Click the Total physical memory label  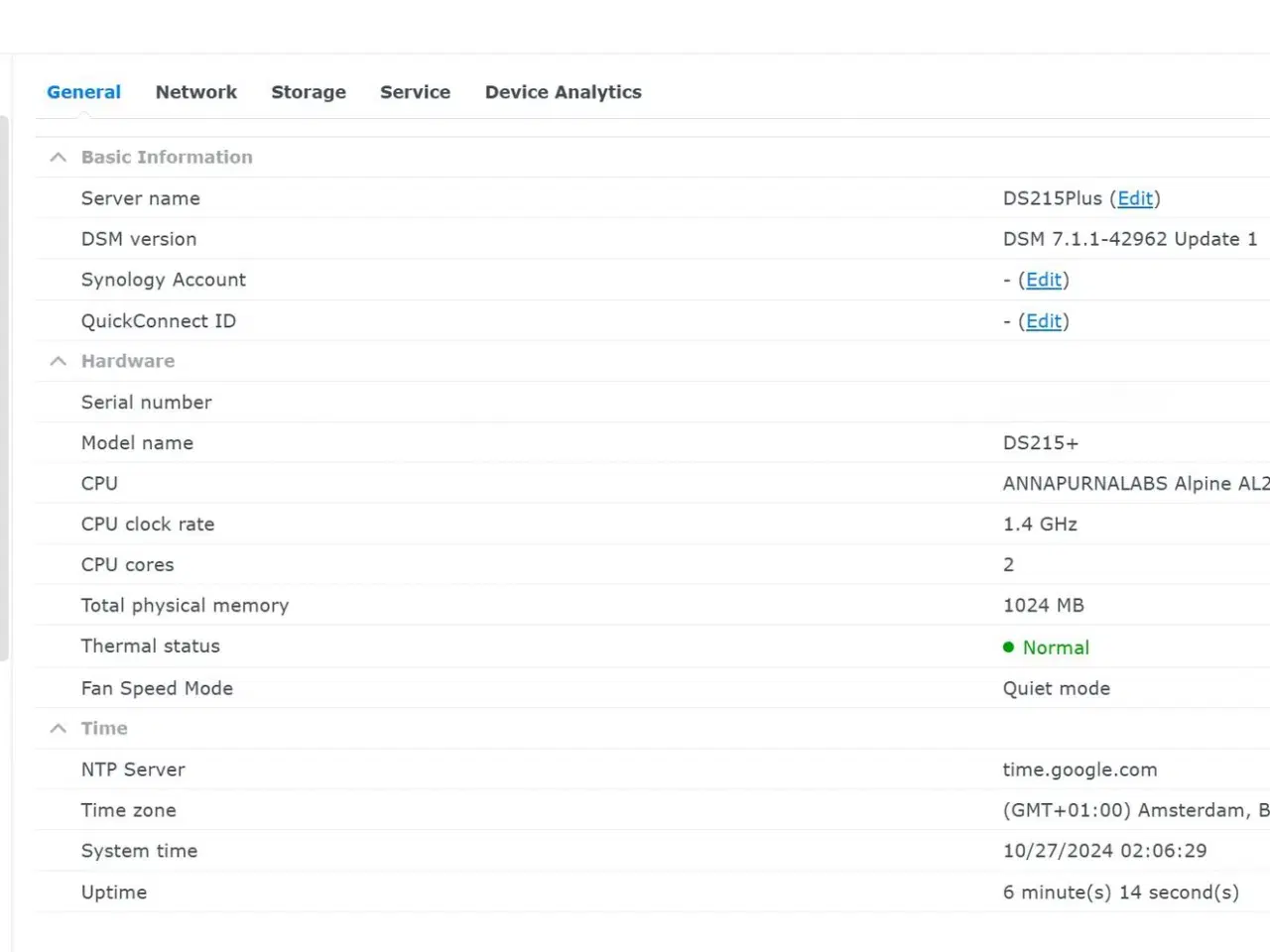click(x=186, y=605)
